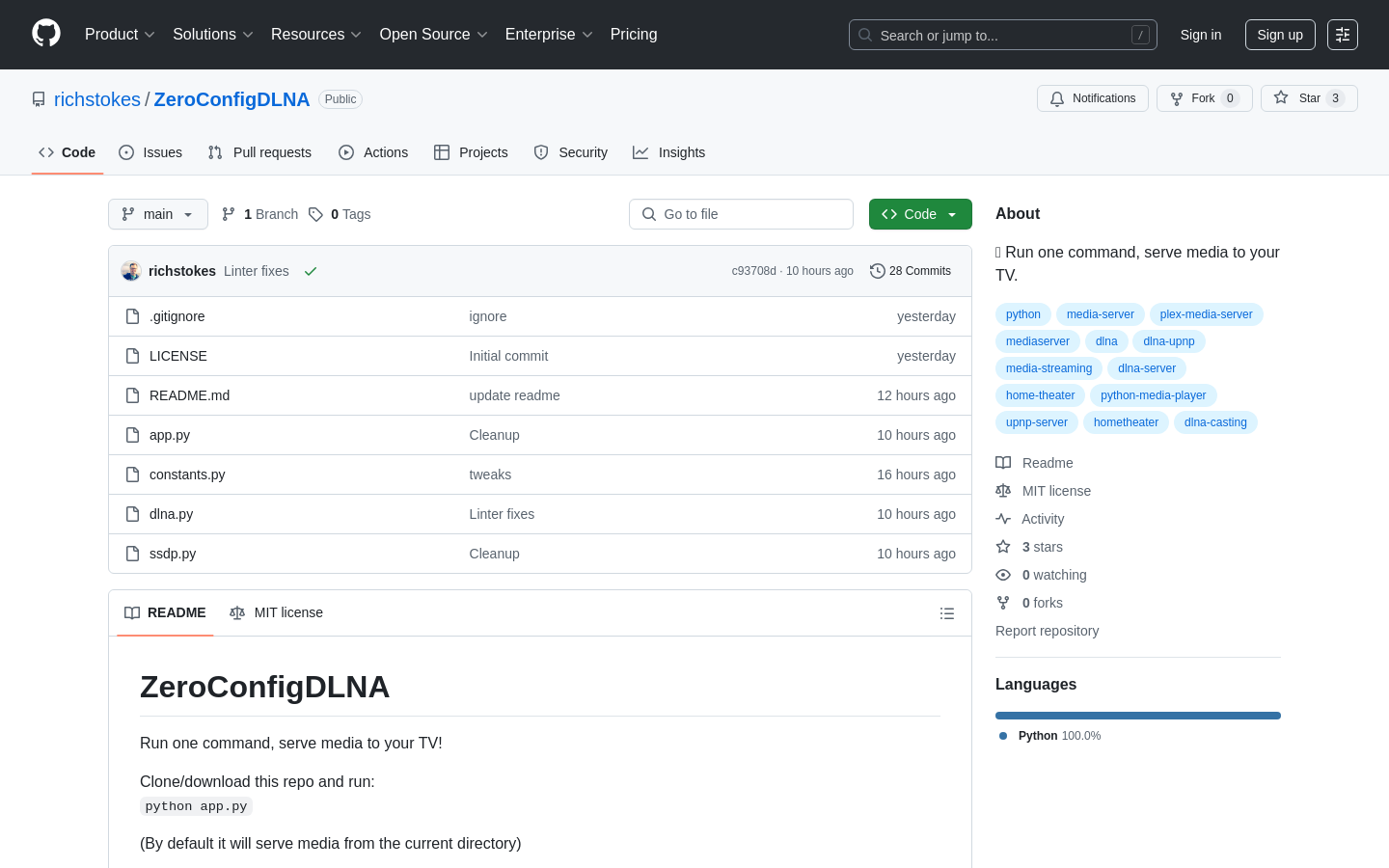Click the file icon beside .gitignore
The height and width of the screenshot is (868, 1389).
tap(133, 316)
